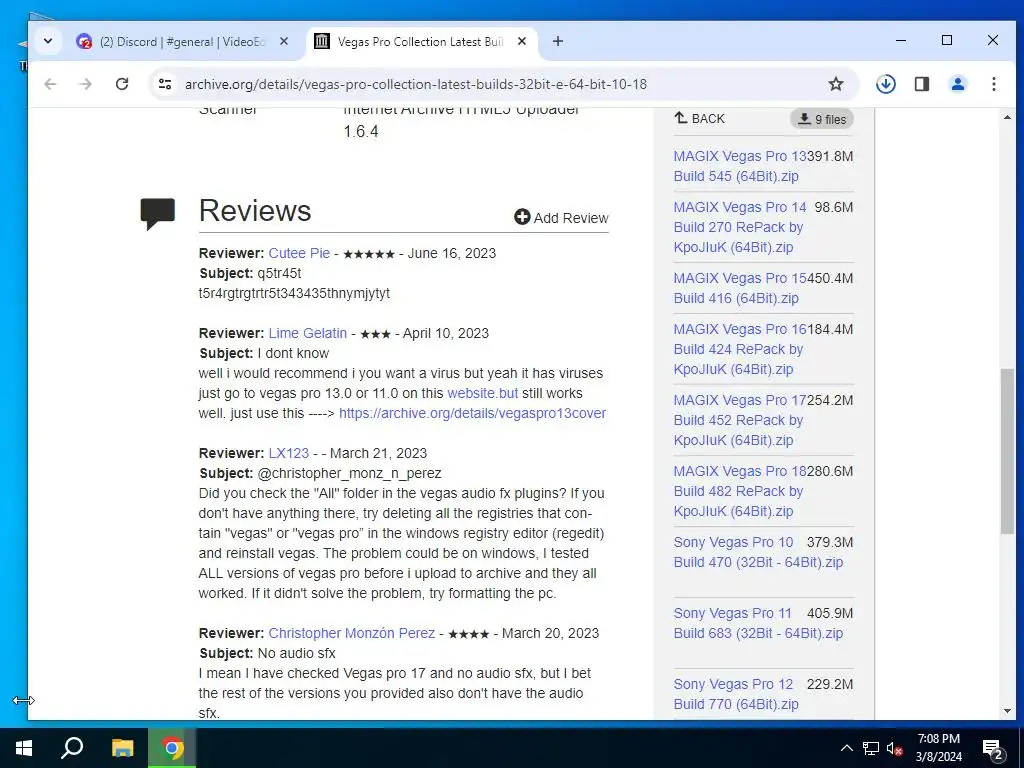1024x768 pixels.
Task: Open the tab search chevron in Chrome
Action: pos(48,41)
